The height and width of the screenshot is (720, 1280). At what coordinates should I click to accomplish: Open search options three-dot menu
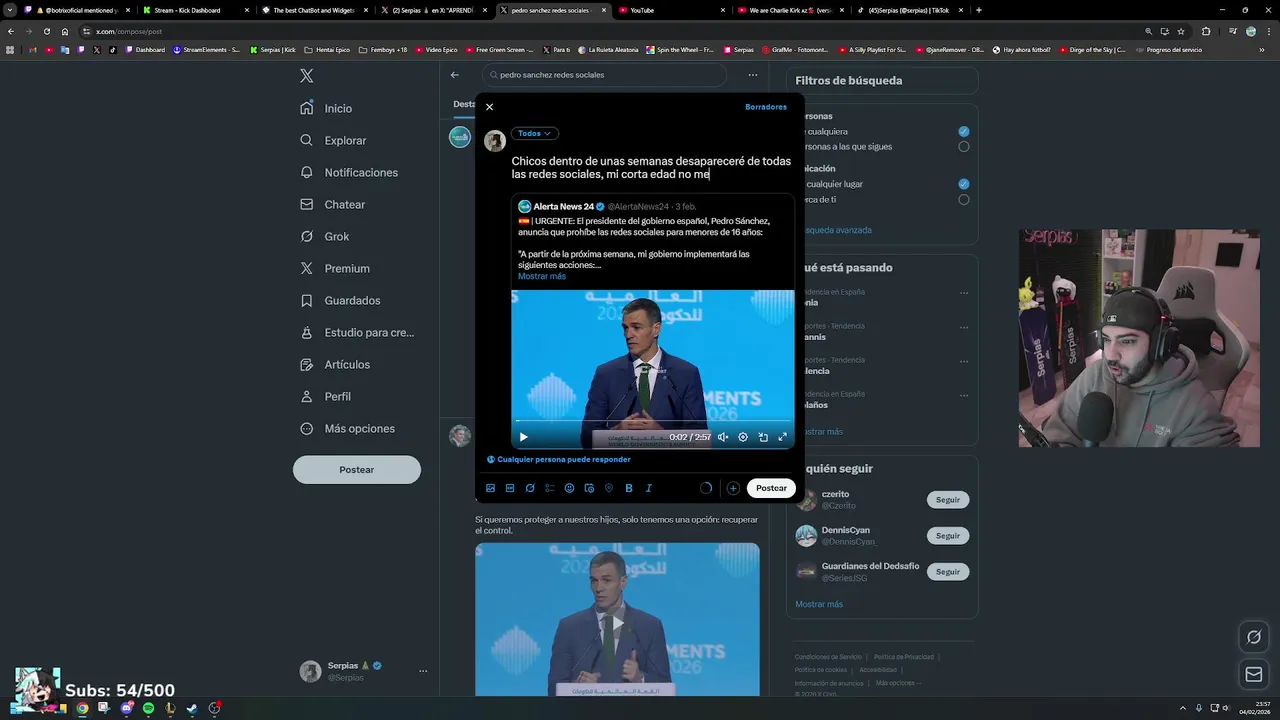pos(753,75)
